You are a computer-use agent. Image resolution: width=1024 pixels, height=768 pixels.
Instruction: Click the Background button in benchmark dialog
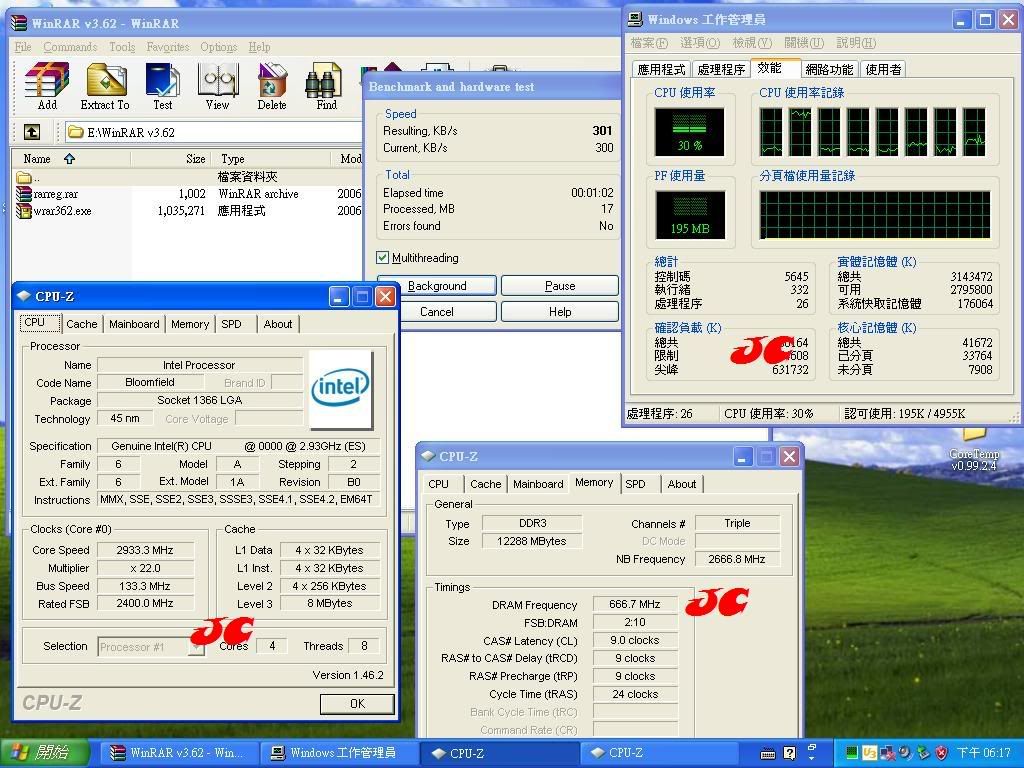[437, 286]
